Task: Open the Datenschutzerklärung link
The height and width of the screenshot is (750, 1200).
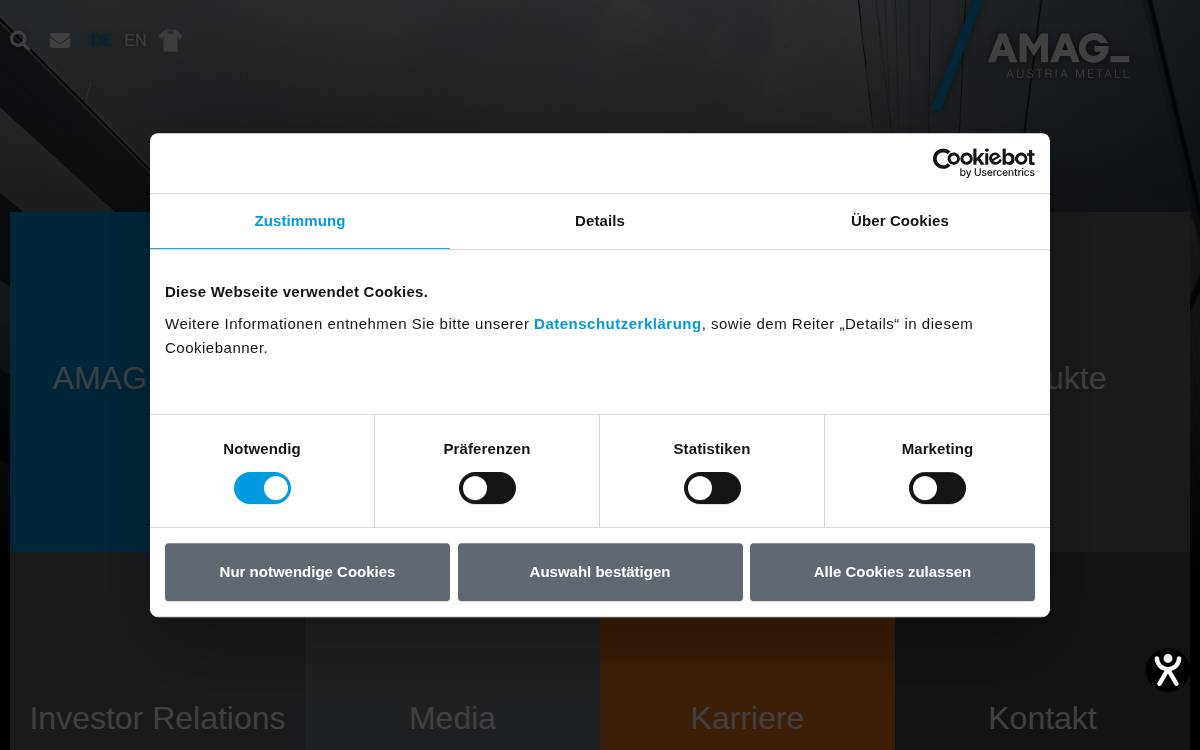Action: pyautogui.click(x=617, y=324)
